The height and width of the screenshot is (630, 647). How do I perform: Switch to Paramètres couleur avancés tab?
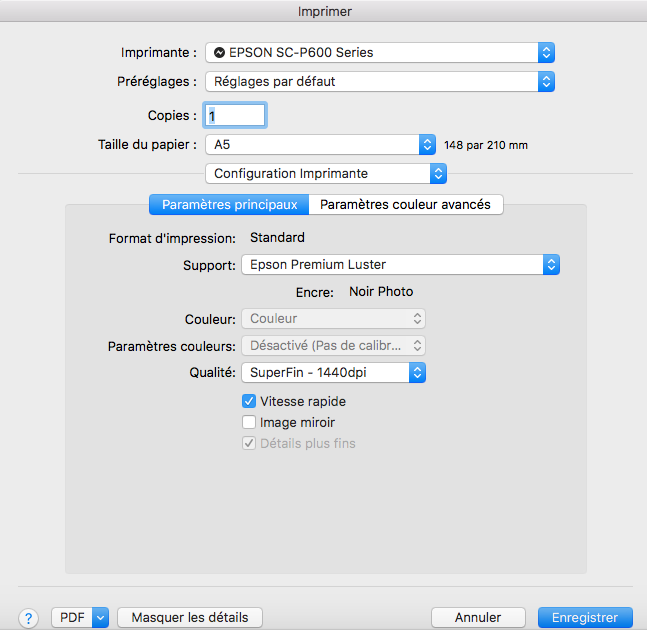405,205
